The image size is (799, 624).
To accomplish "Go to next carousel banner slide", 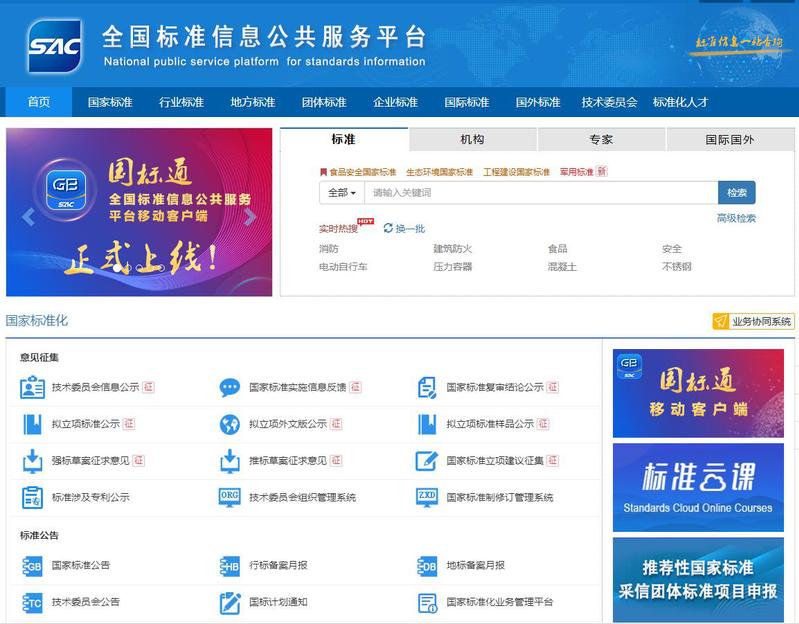I will pyautogui.click(x=250, y=217).
